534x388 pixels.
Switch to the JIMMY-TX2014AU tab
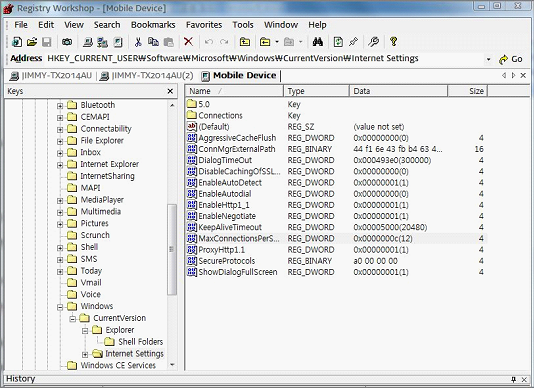[x=50, y=76]
